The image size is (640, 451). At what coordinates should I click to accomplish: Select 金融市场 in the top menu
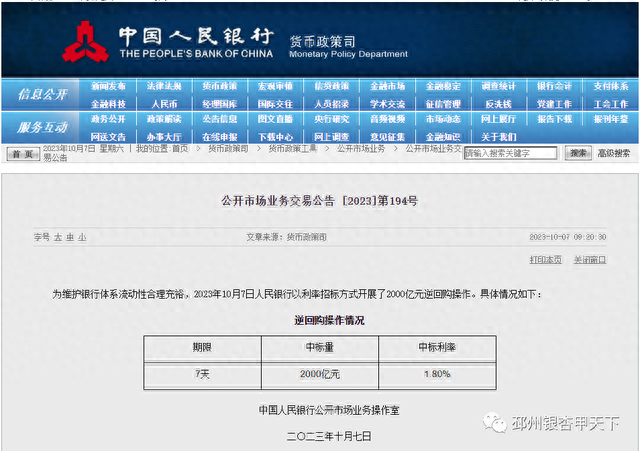(387, 86)
